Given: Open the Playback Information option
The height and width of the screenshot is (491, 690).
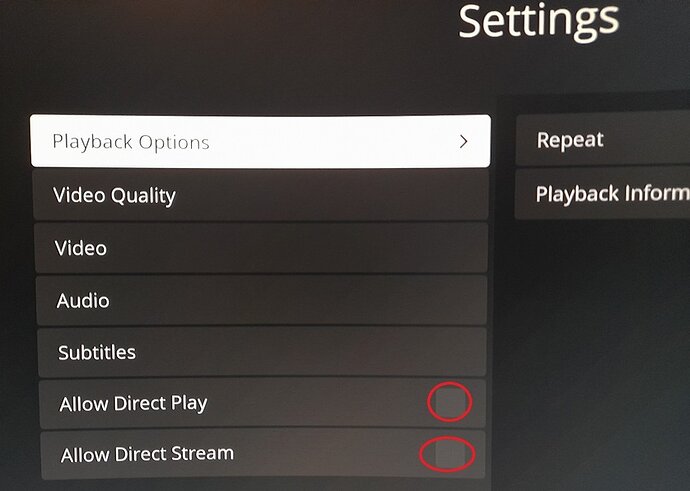Looking at the screenshot, I should pos(602,193).
